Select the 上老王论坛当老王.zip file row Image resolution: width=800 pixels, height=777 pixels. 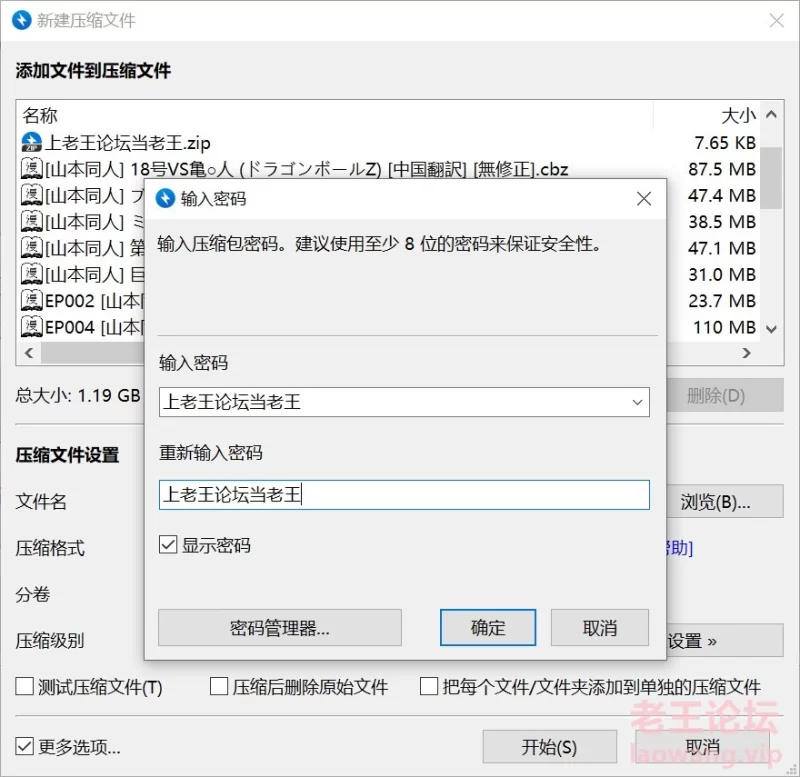(389, 143)
